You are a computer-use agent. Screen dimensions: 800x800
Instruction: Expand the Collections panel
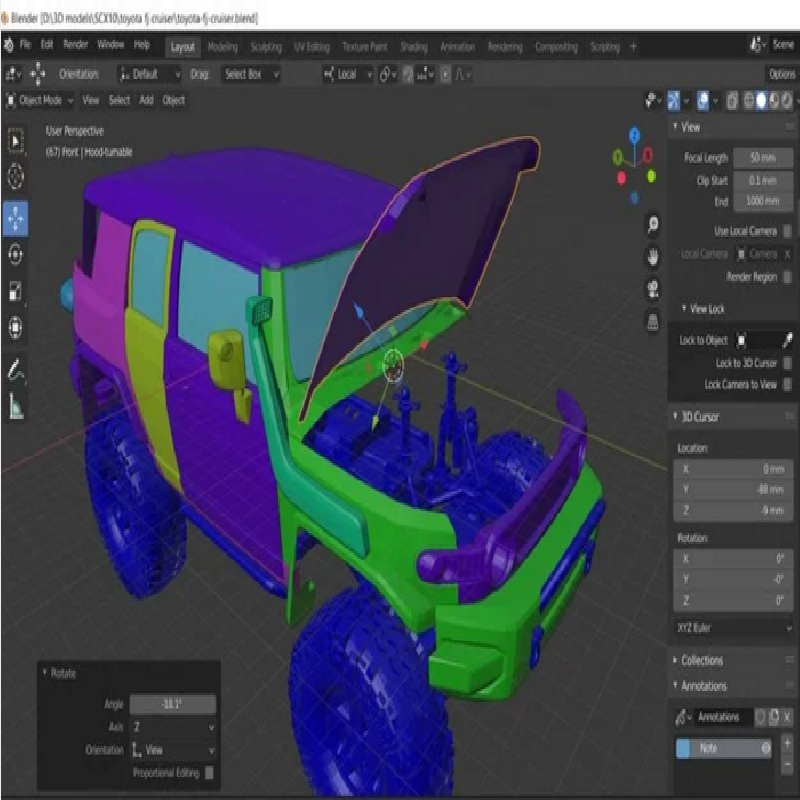point(702,660)
